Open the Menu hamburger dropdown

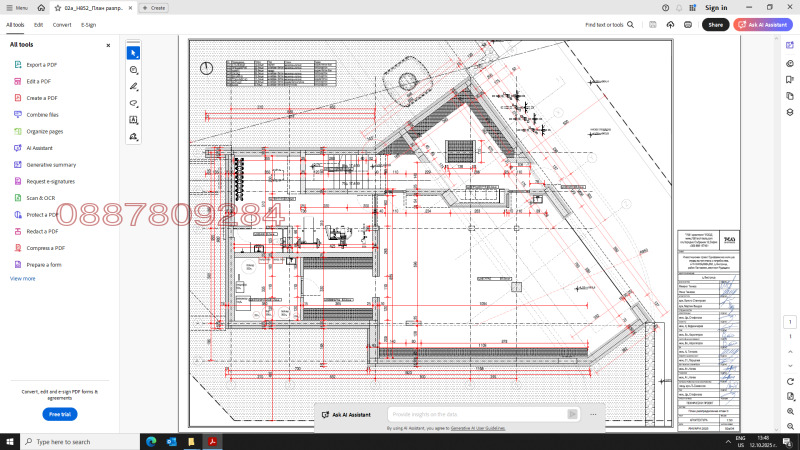pos(17,7)
